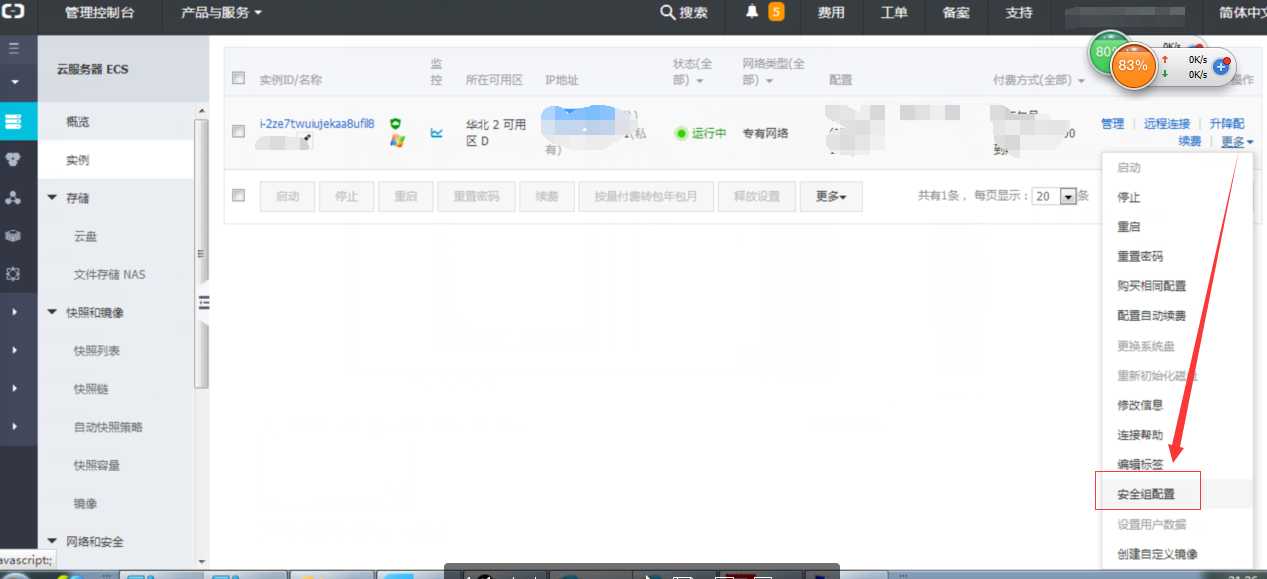Open 费用 in top navigation
Screen dimensions: 1267x579
(x=831, y=13)
